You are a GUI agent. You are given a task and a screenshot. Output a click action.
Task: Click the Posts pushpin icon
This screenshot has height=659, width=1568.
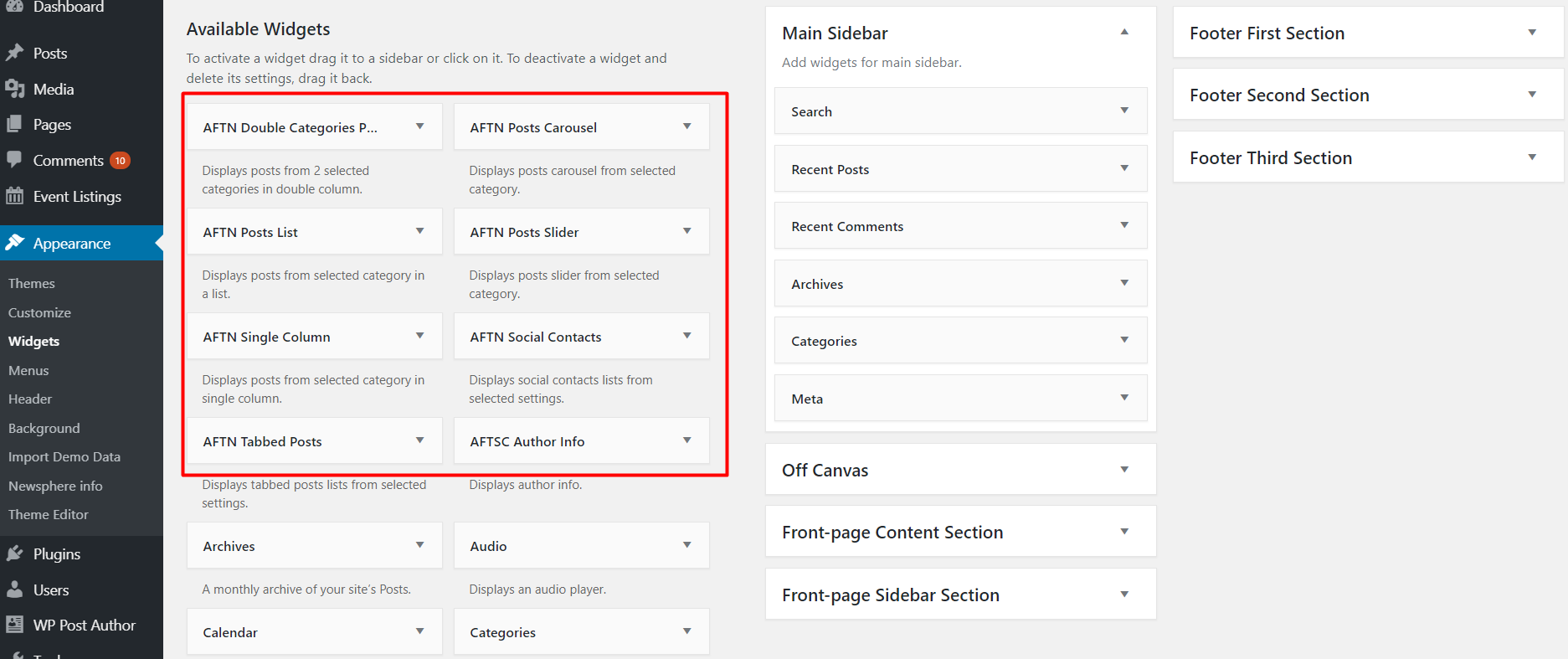(15, 53)
